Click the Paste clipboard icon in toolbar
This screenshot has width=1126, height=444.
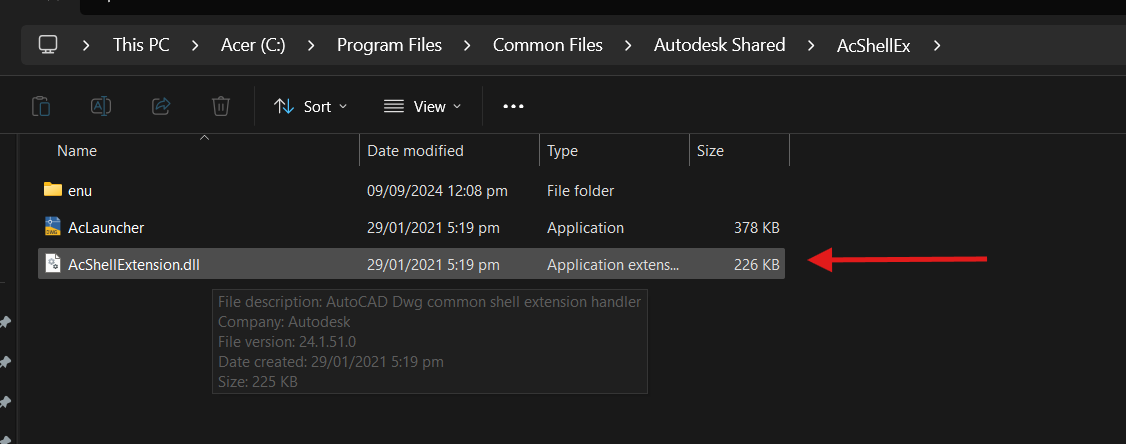[x=41, y=106]
